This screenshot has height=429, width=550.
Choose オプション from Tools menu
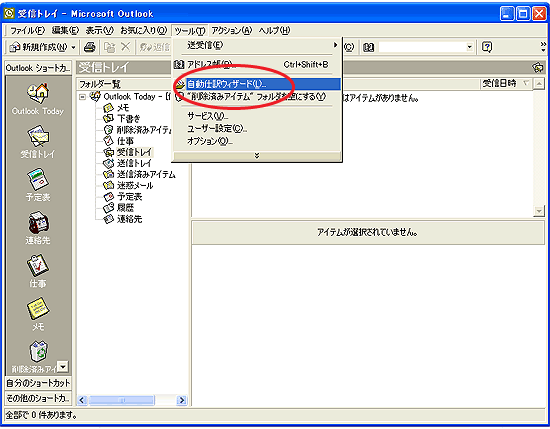coord(257,141)
